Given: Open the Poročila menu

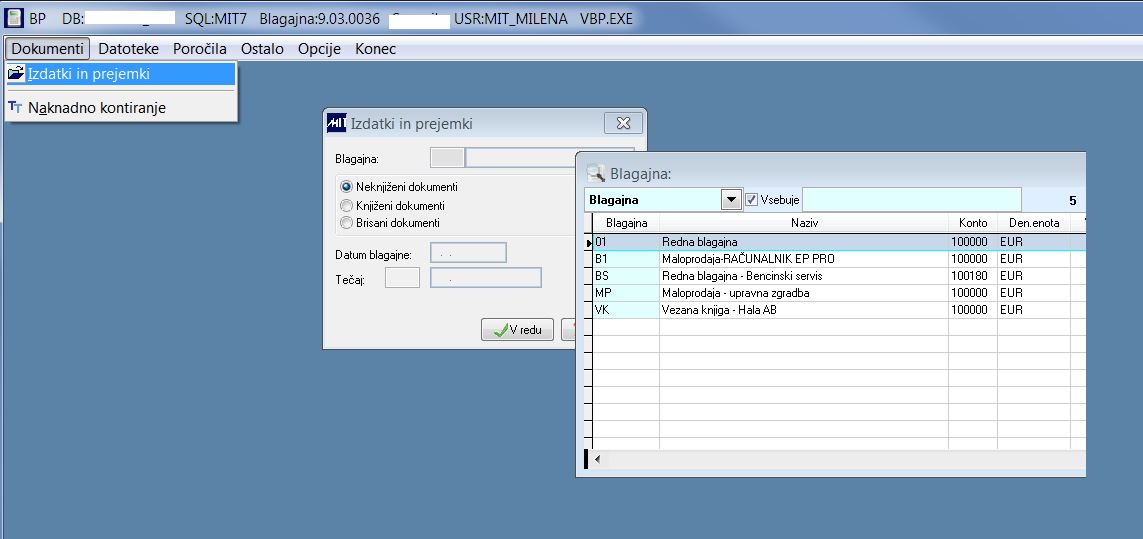Looking at the screenshot, I should tap(200, 49).
